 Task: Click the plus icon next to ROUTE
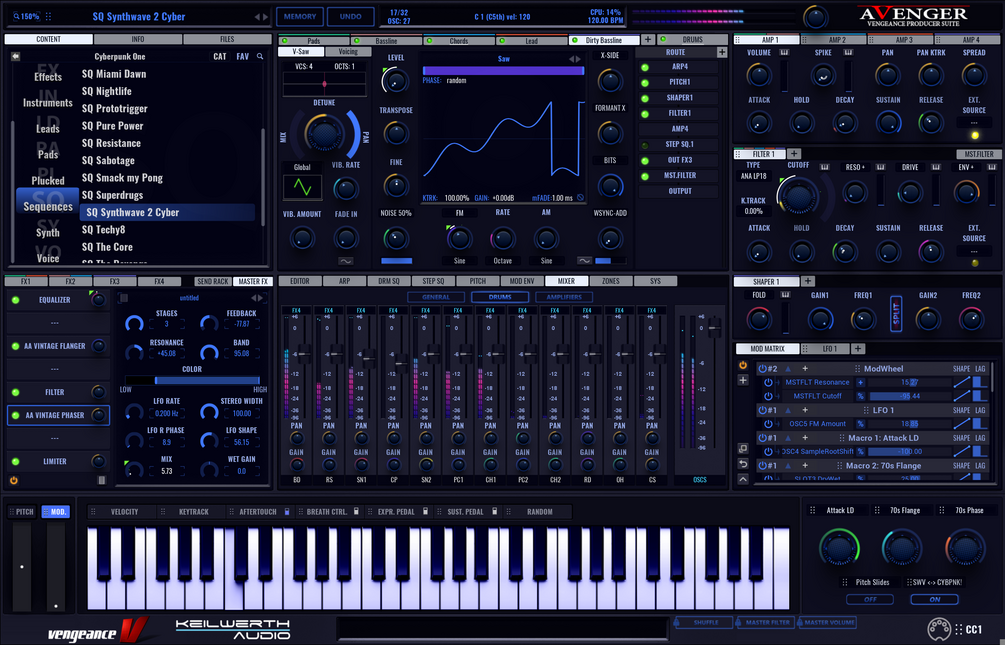[722, 53]
